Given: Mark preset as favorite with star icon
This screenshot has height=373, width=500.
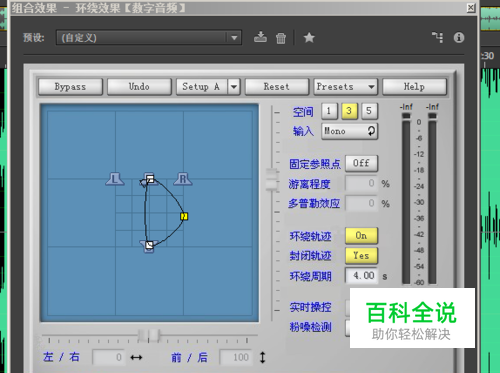Looking at the screenshot, I should point(309,38).
